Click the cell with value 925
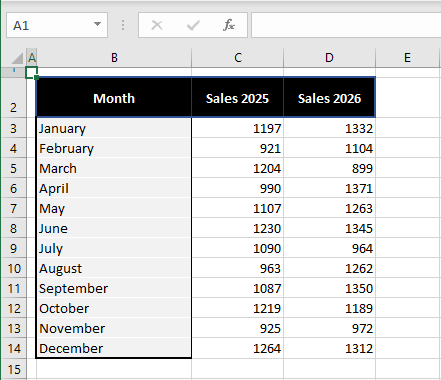The image size is (441, 380). point(238,328)
